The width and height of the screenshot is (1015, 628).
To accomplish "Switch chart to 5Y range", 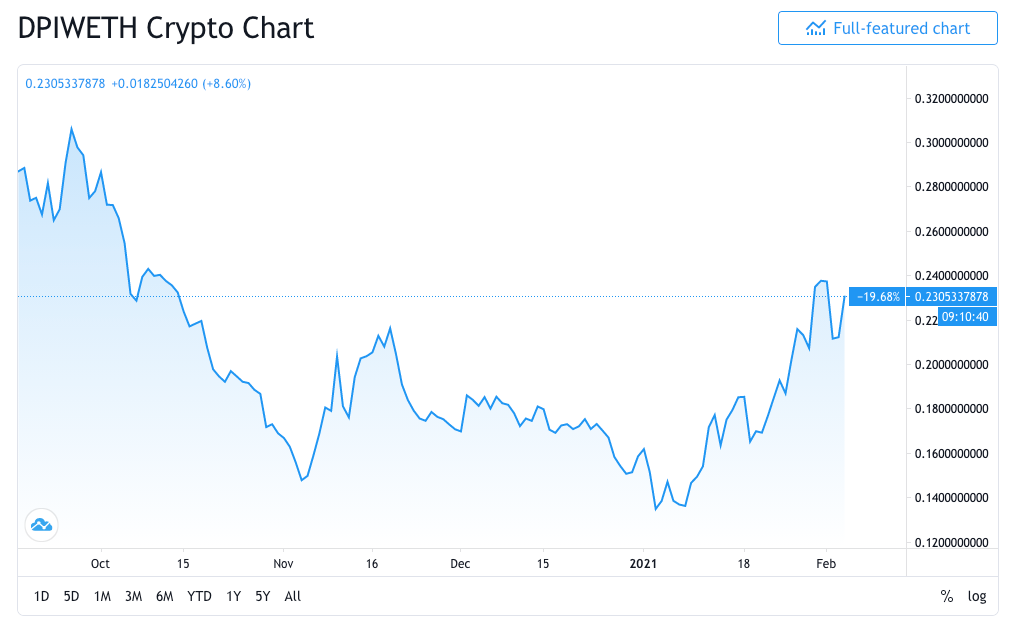I will click(x=262, y=596).
